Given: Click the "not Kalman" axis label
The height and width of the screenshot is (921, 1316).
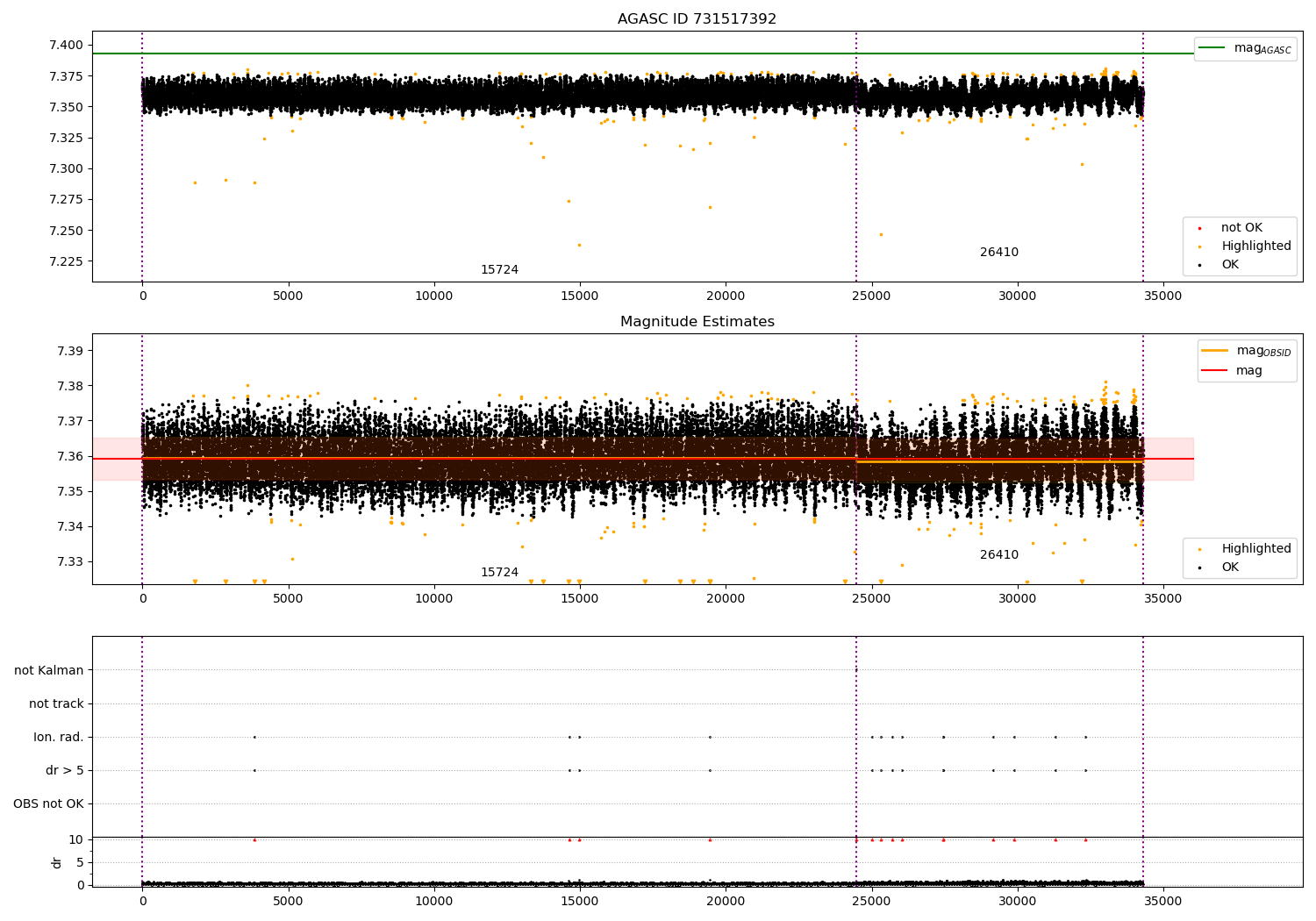Looking at the screenshot, I should coord(49,670).
